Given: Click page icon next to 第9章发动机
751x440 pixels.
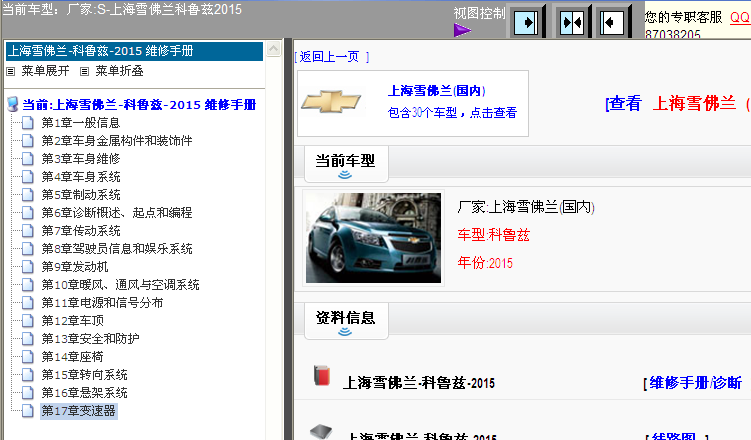Looking at the screenshot, I should (28, 267).
